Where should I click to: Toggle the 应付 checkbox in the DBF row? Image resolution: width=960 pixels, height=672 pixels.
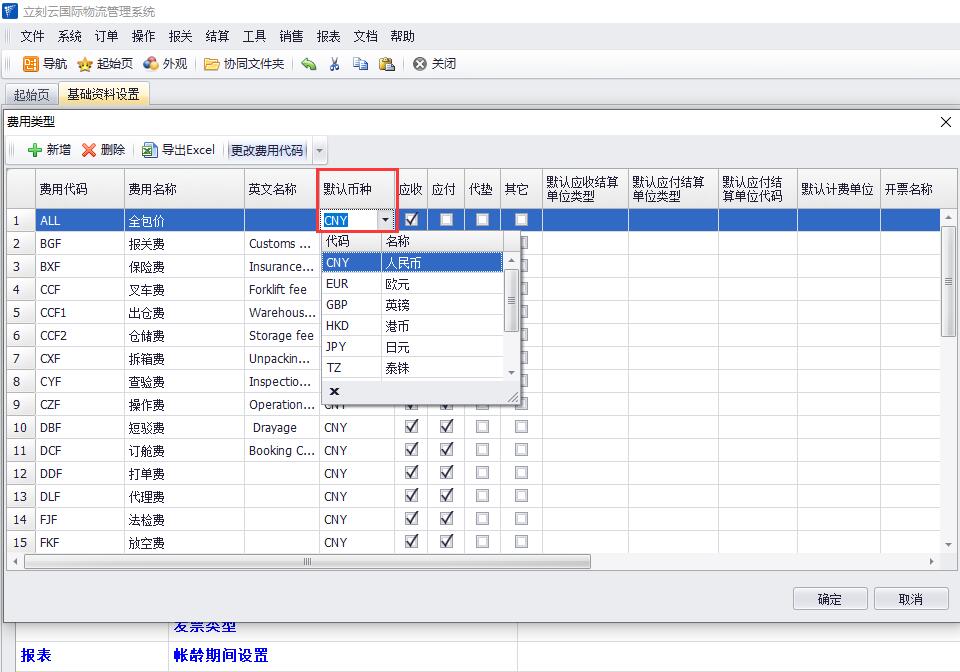447,427
